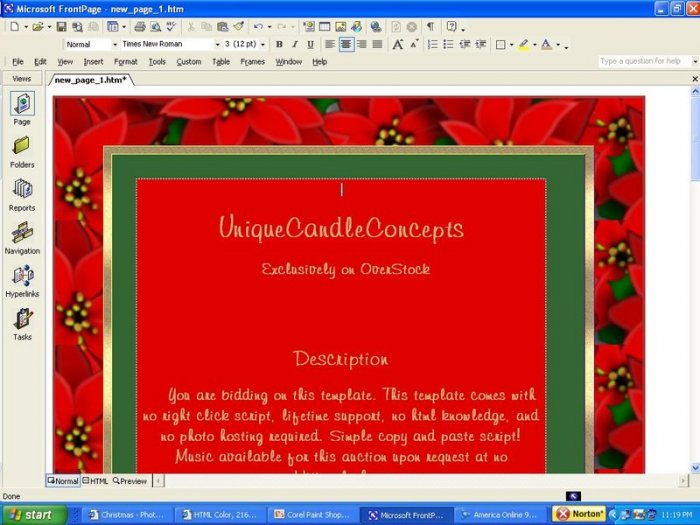Click the Norton button in taskbar

tap(579, 514)
